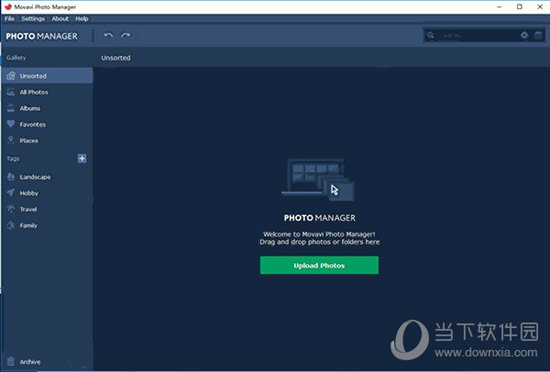The image size is (550, 372).
Task: Click the calendar icon beside search
Action: 538,35
